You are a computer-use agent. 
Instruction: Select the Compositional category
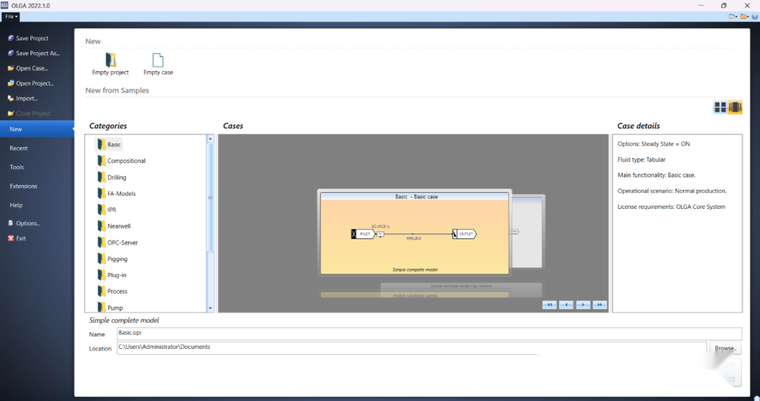coord(122,160)
